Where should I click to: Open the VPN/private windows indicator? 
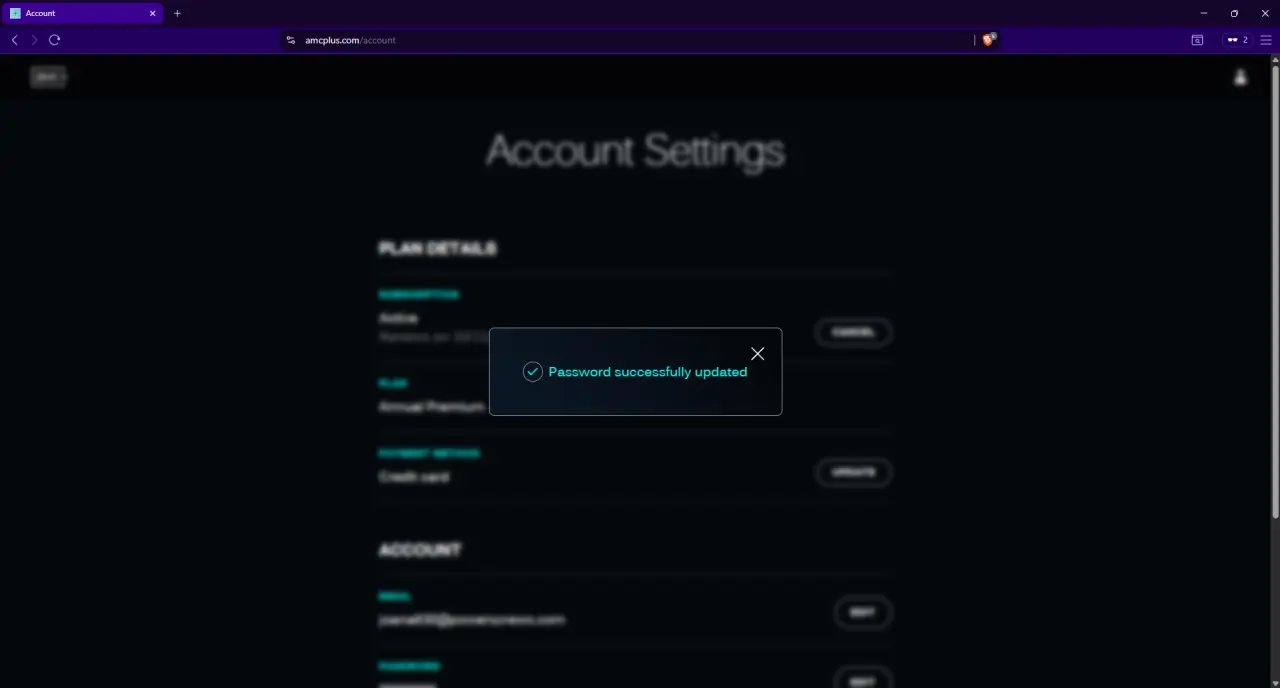point(1238,40)
